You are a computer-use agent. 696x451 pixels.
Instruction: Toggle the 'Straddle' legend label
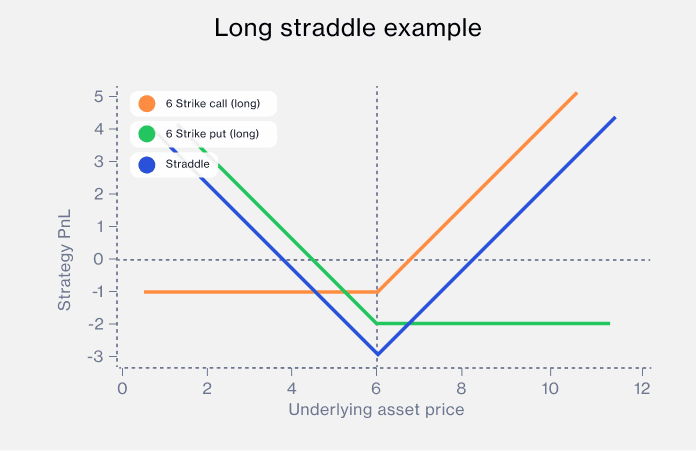pyautogui.click(x=187, y=165)
